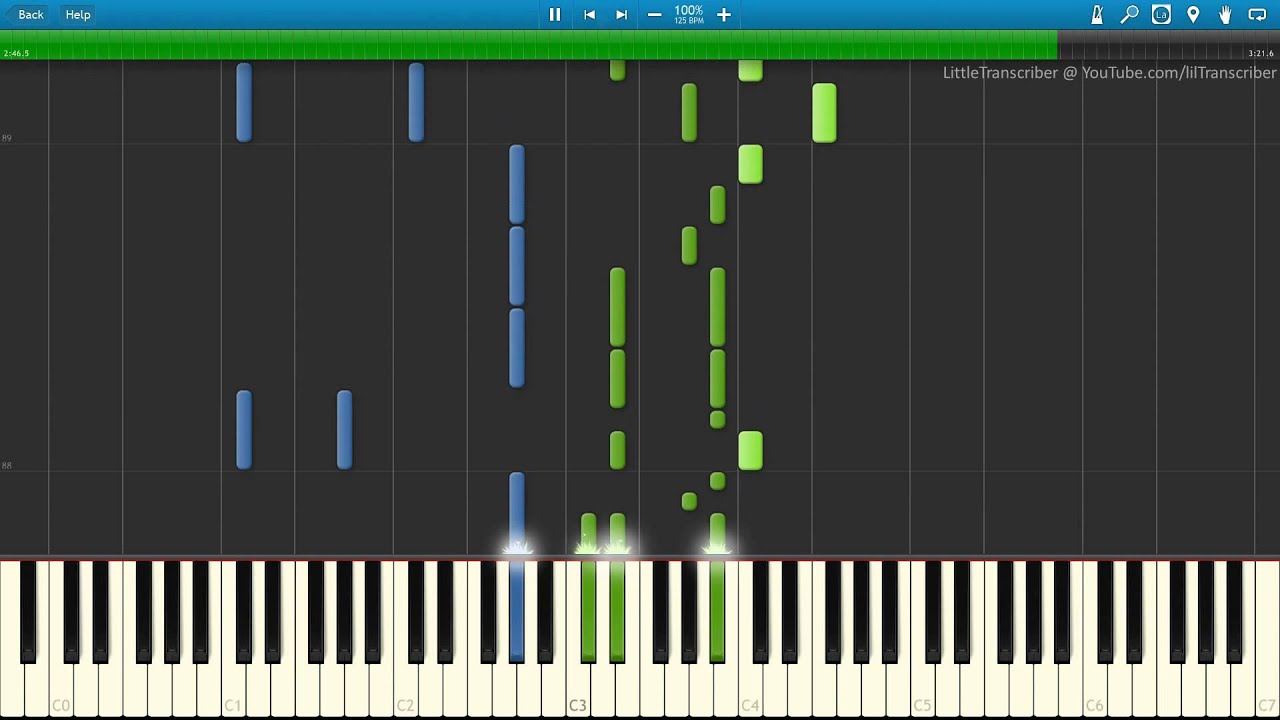
Task: Seek within the green played portion of the progress bar
Action: tap(528, 44)
